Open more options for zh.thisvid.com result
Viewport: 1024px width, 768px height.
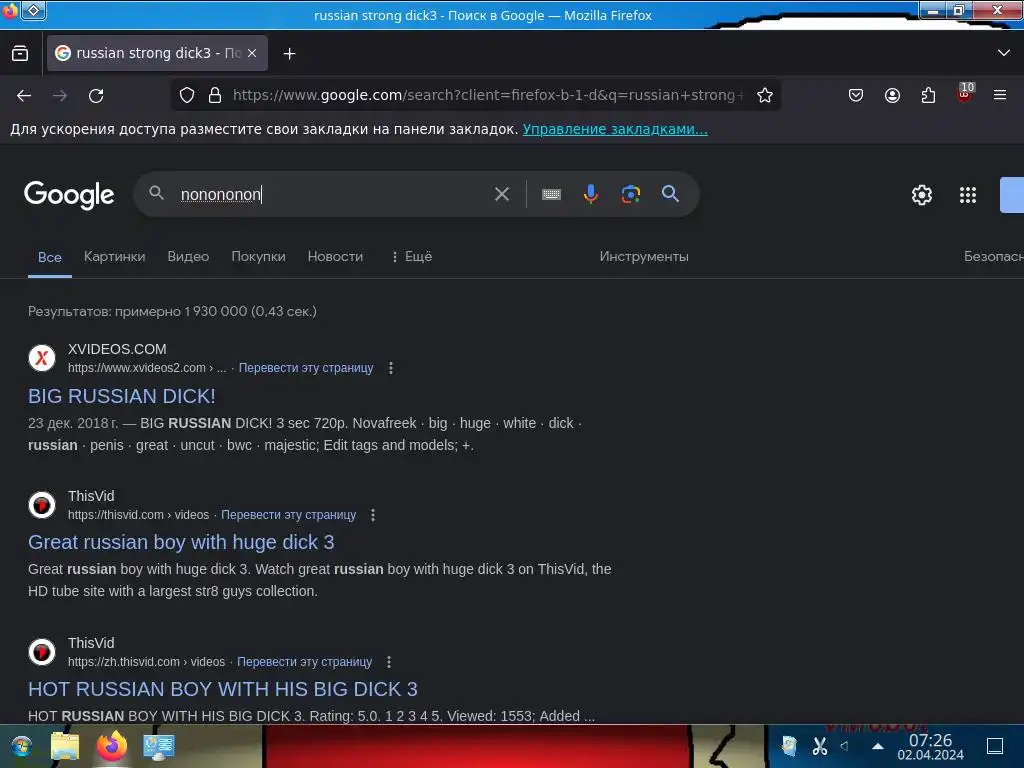[x=389, y=662]
